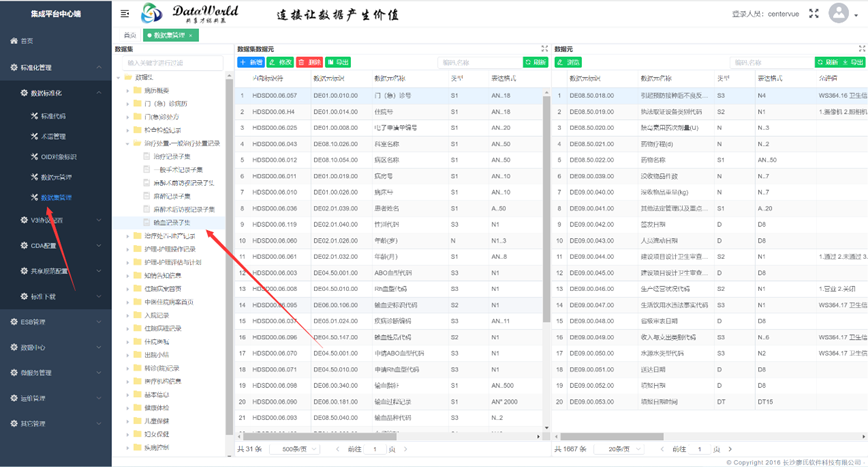Click the gear icon beside 其它管理
This screenshot has height=467, width=868.
(x=14, y=423)
